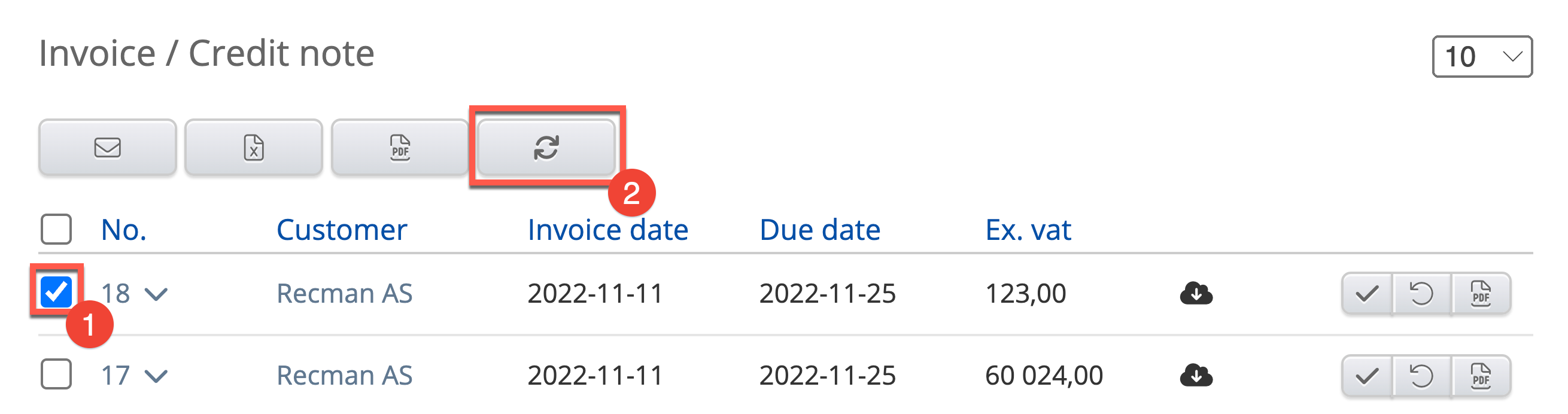Image resolution: width=1568 pixels, height=414 pixels.
Task: Click the refresh sync arrows button
Action: coord(546,147)
